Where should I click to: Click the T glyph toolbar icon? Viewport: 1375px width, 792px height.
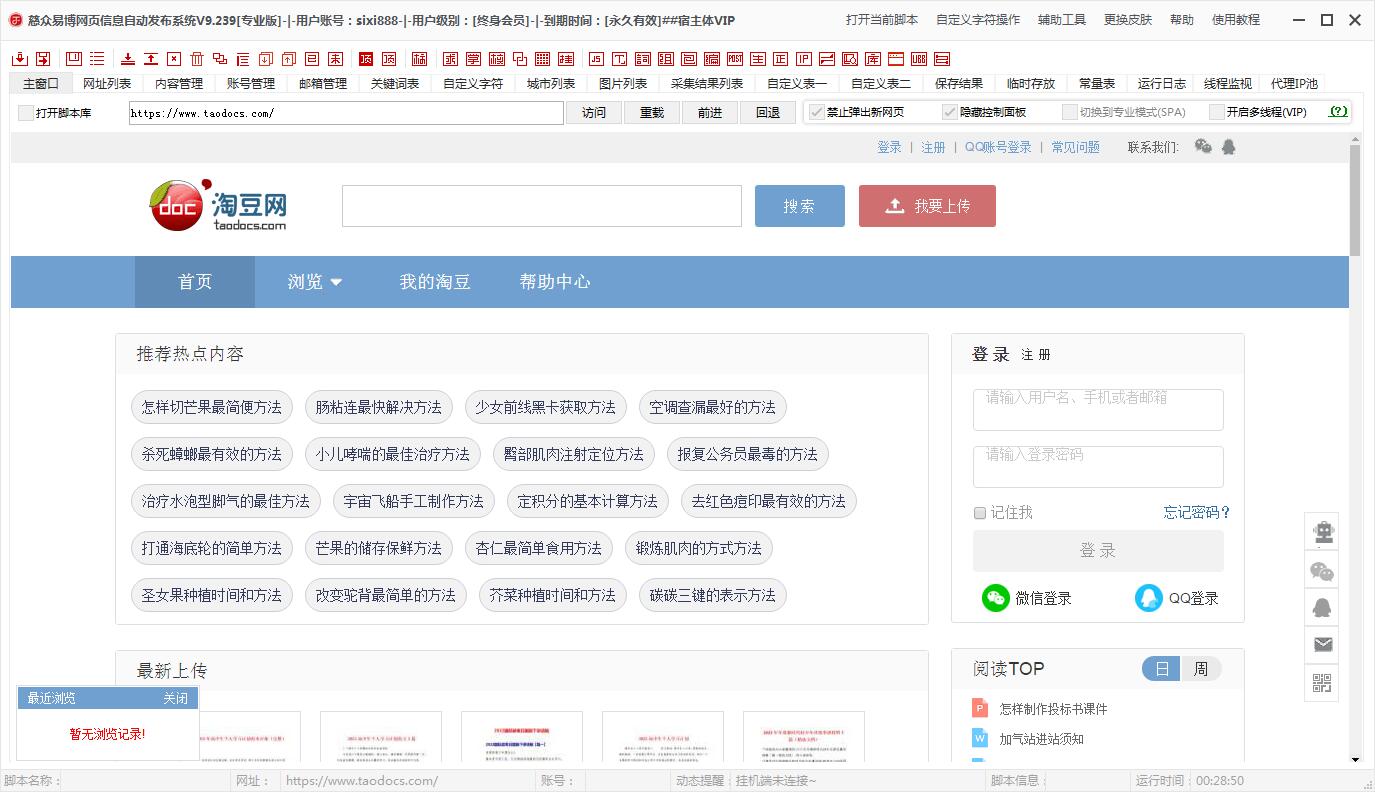click(620, 59)
